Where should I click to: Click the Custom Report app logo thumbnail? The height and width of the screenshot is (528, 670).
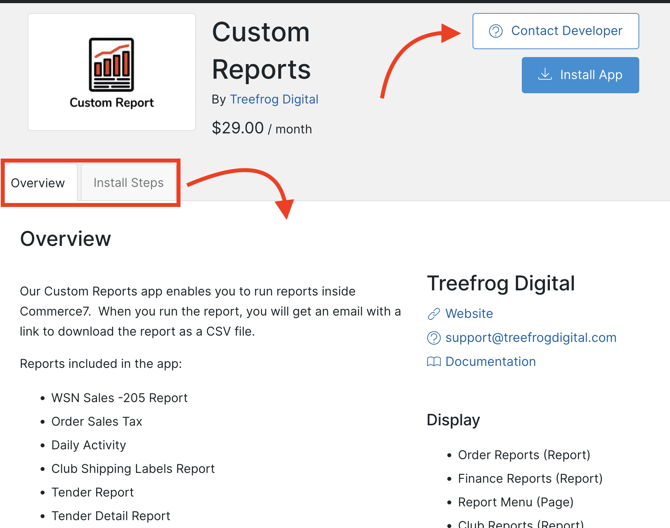(112, 72)
